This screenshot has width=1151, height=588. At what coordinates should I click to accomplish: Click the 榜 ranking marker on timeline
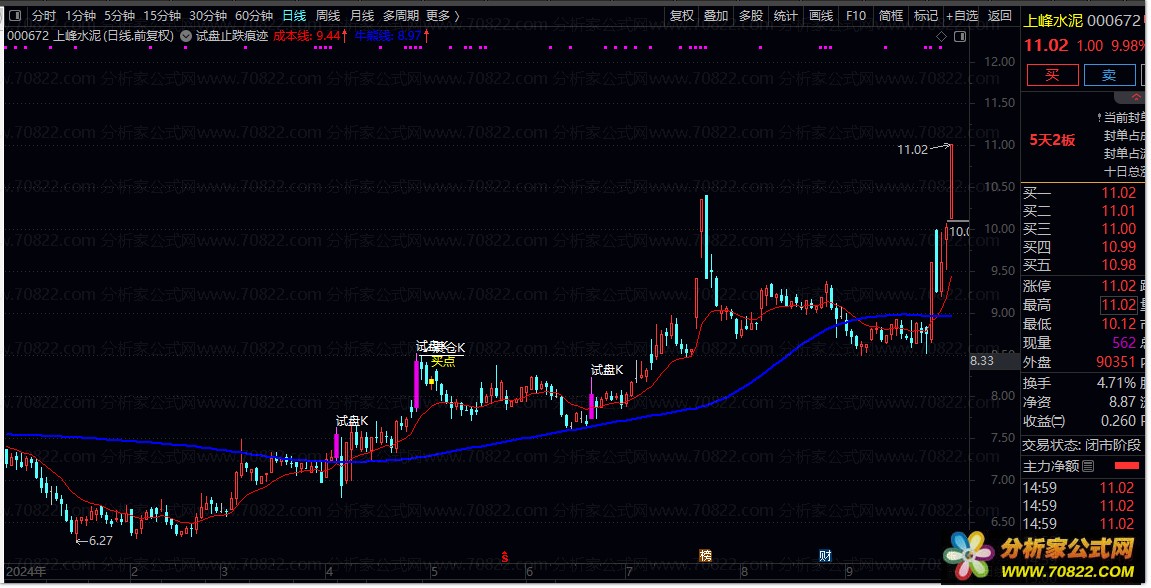pyautogui.click(x=706, y=555)
